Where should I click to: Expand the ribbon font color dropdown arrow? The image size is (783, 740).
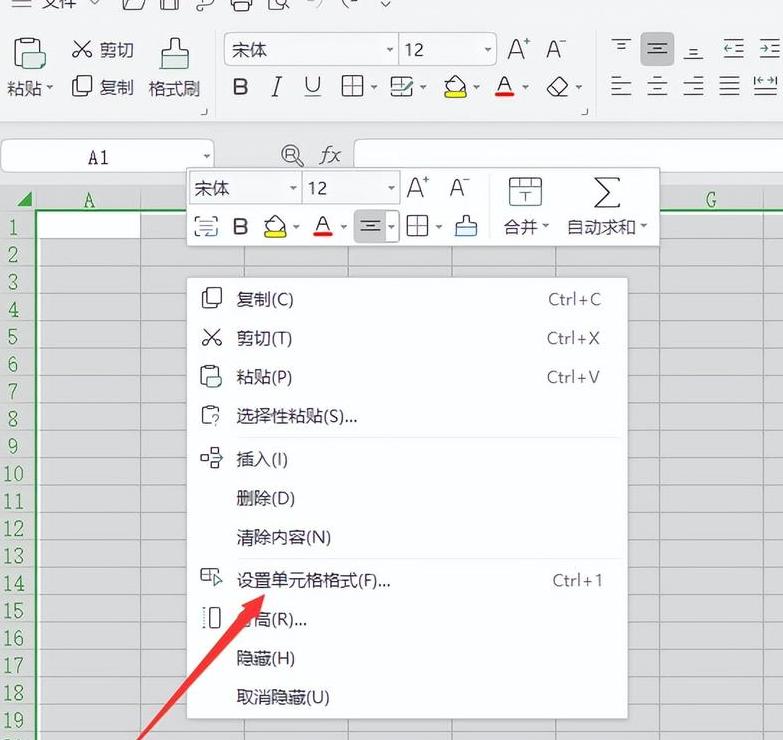pyautogui.click(x=525, y=87)
